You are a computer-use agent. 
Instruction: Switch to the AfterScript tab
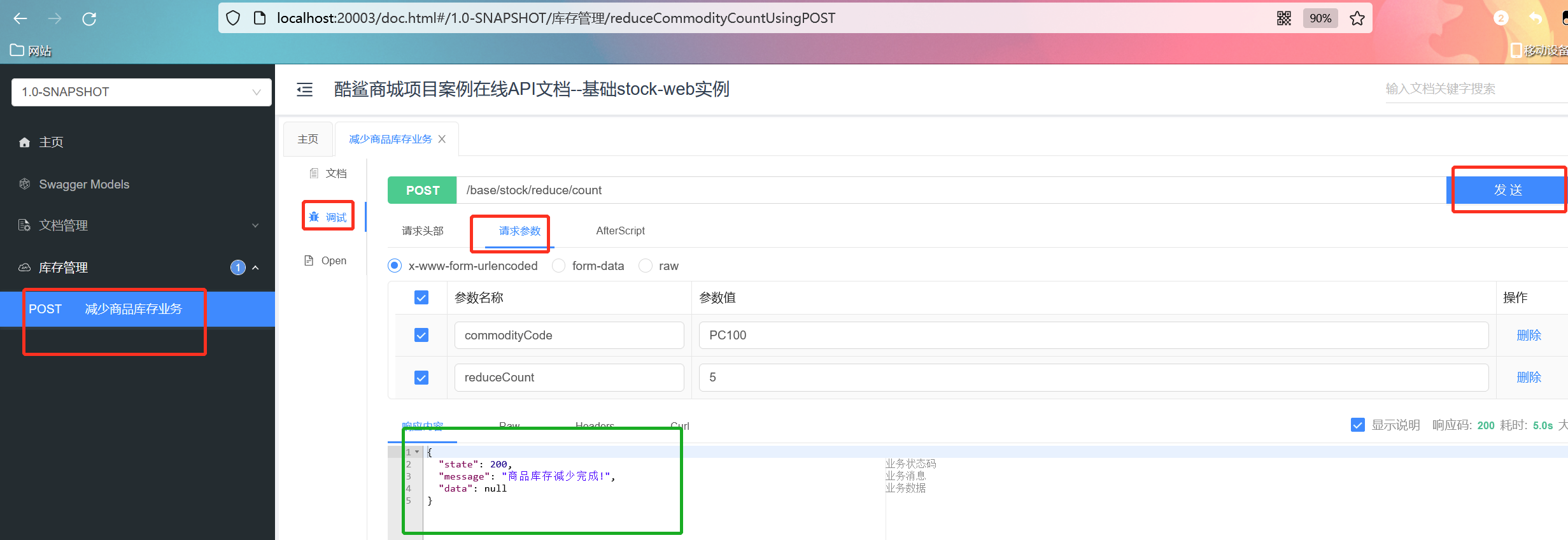[620, 231]
